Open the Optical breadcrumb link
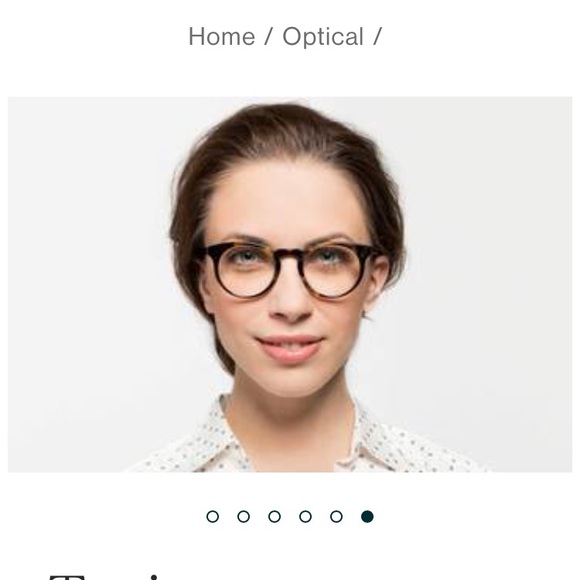580x580 pixels. pyautogui.click(x=323, y=37)
